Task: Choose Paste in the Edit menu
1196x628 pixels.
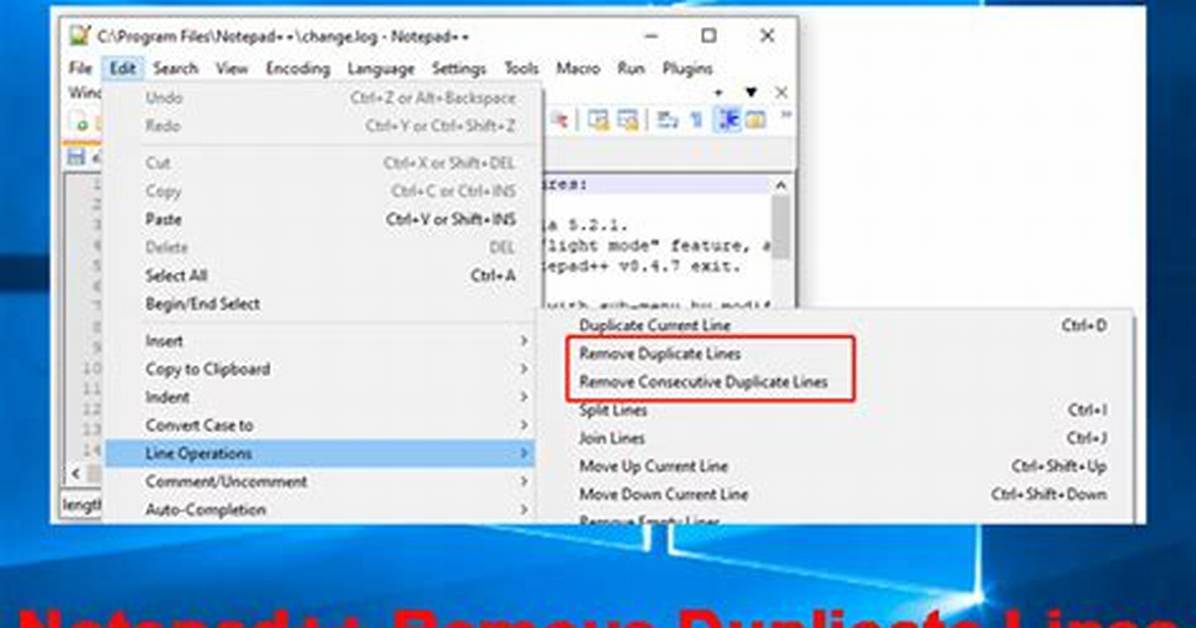Action: click(x=320, y=220)
